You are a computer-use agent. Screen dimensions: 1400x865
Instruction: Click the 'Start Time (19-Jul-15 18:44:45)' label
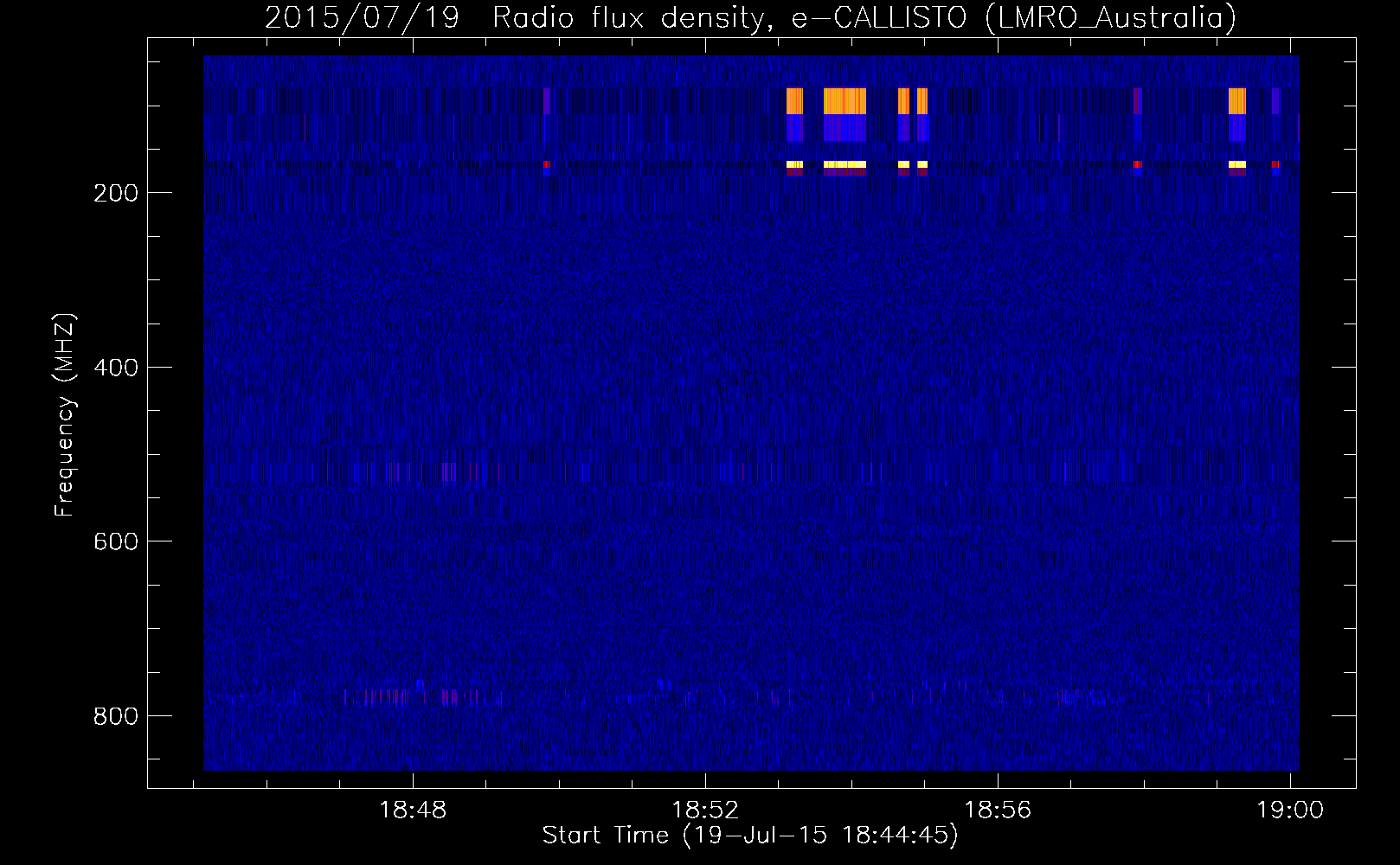(x=750, y=836)
